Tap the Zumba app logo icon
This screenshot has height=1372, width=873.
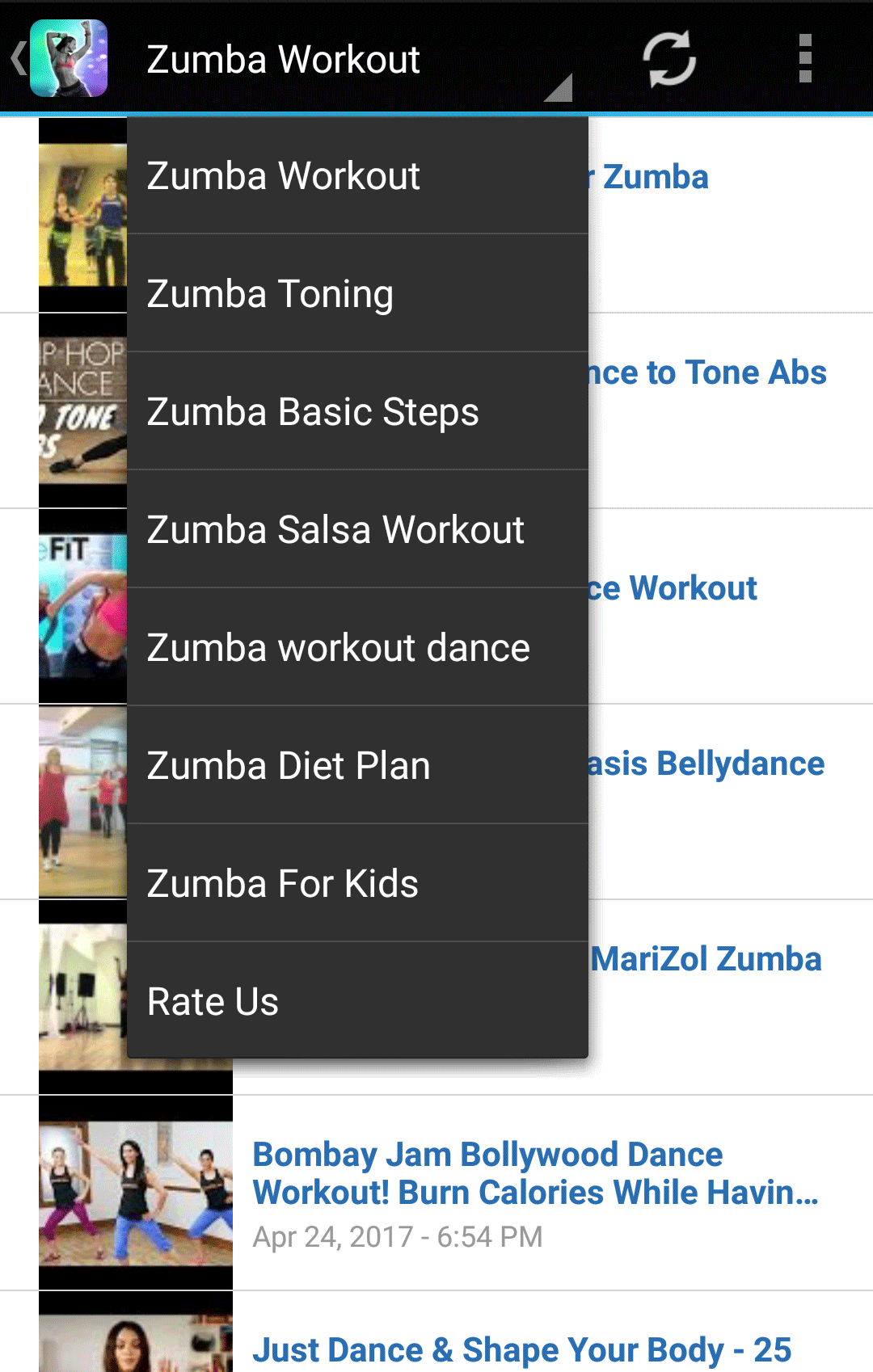(69, 58)
